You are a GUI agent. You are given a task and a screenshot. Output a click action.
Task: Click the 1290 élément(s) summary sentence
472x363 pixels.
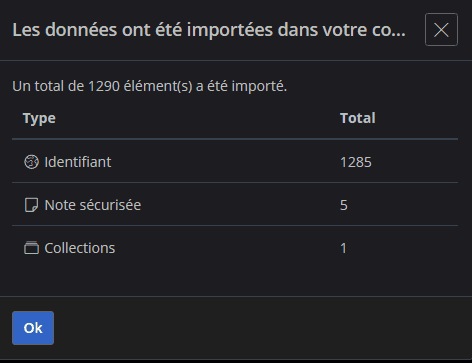[x=150, y=86]
